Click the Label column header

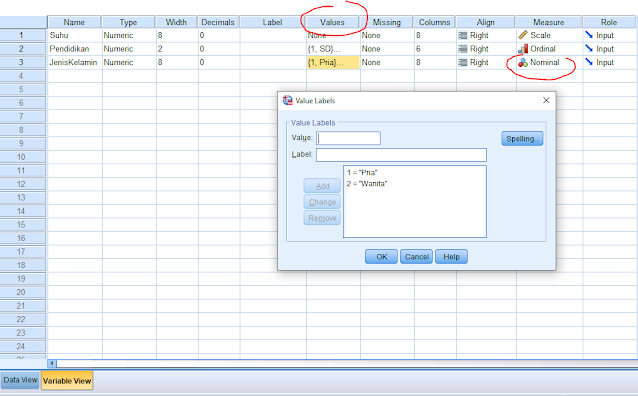pyautogui.click(x=272, y=22)
